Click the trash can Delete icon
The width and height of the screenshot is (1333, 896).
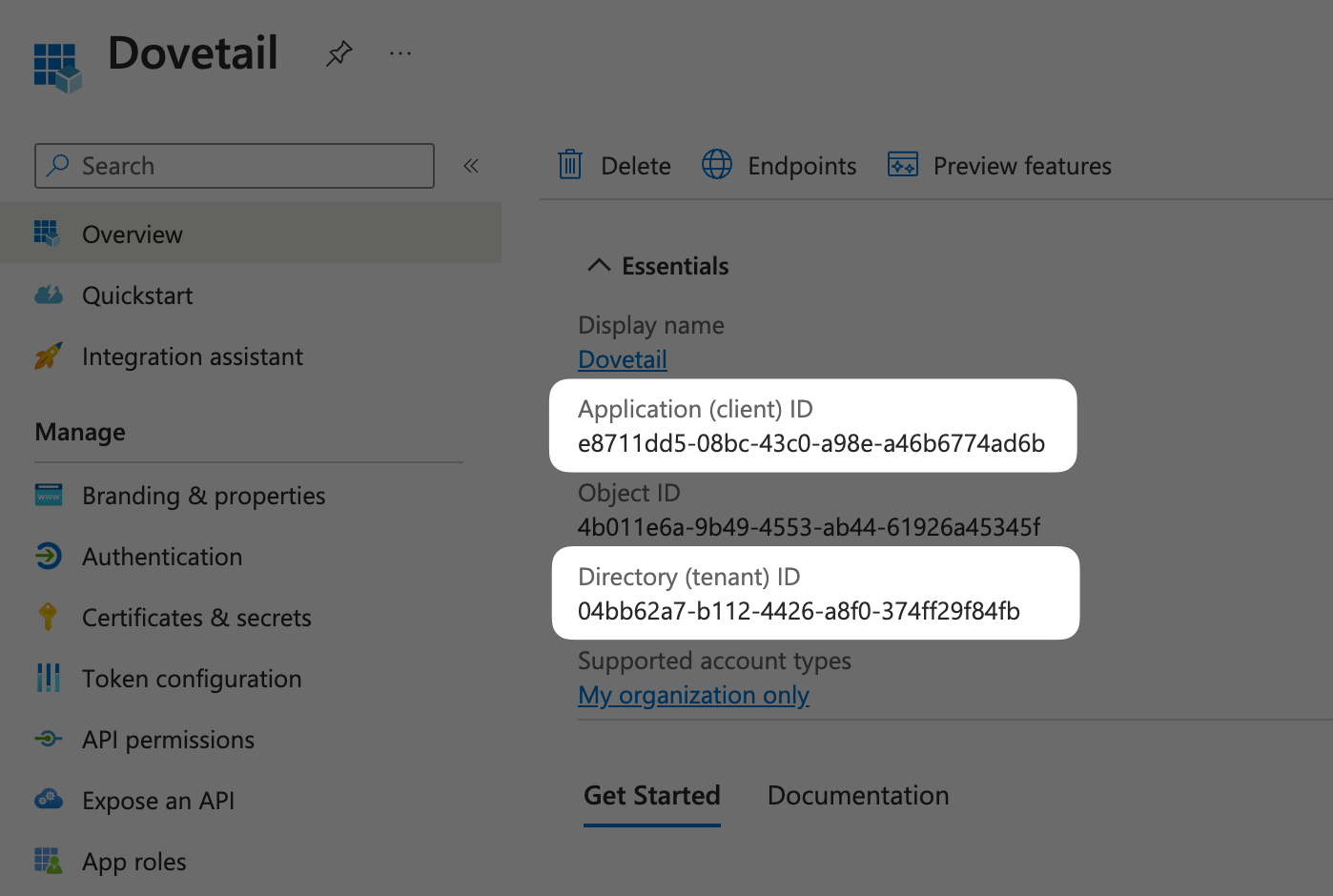point(570,165)
